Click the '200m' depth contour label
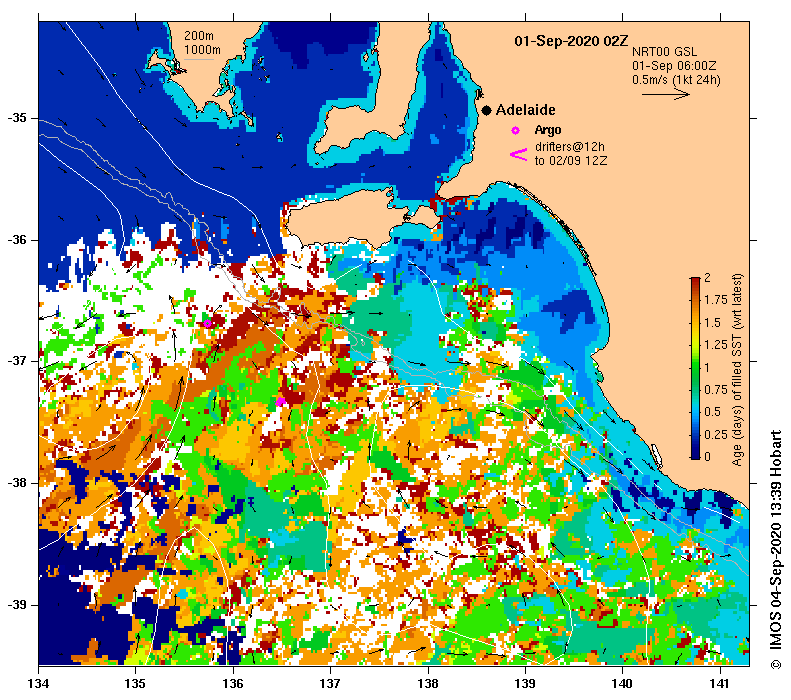 pos(199,36)
